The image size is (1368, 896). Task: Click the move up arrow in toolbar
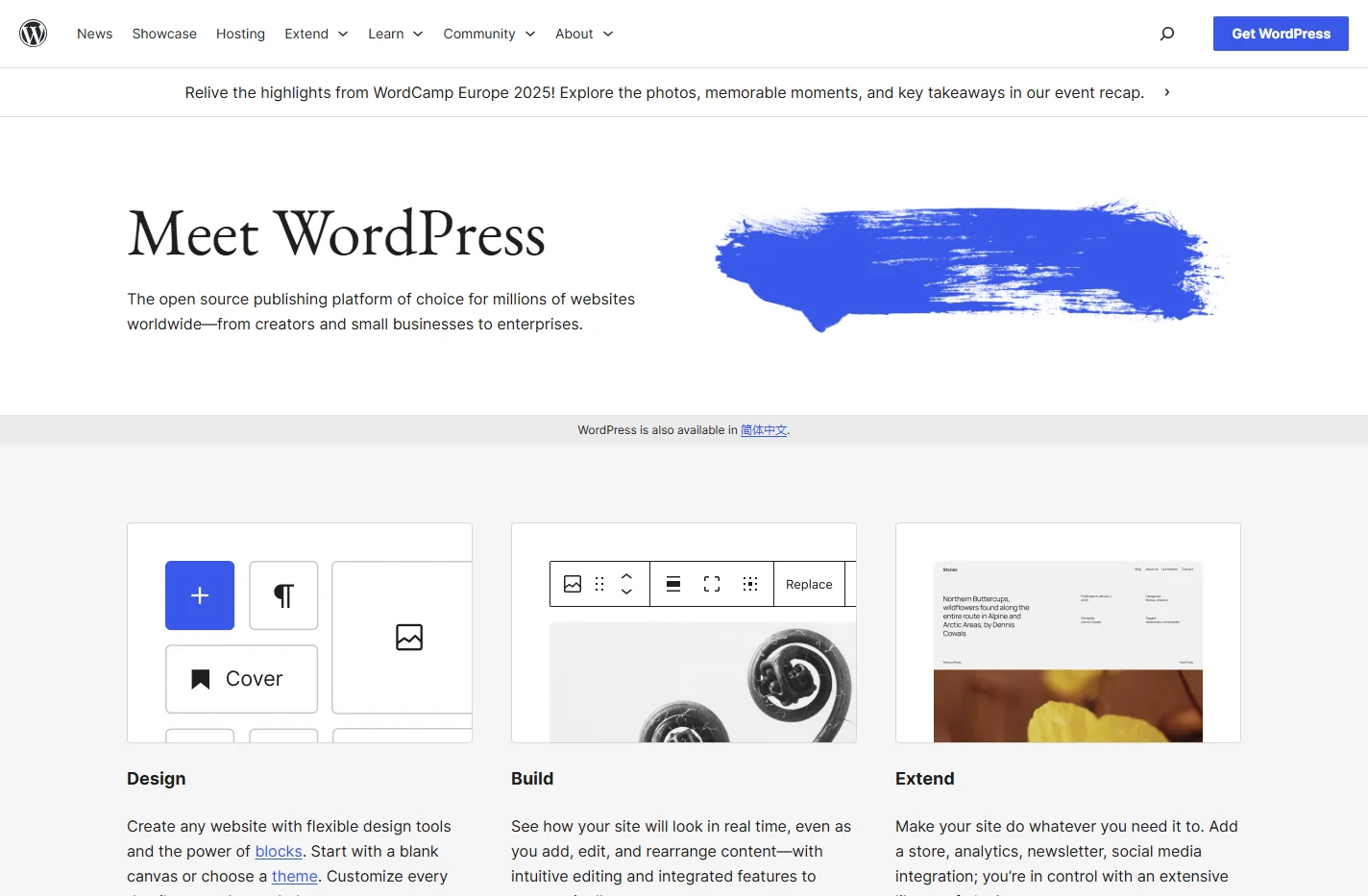tap(626, 576)
